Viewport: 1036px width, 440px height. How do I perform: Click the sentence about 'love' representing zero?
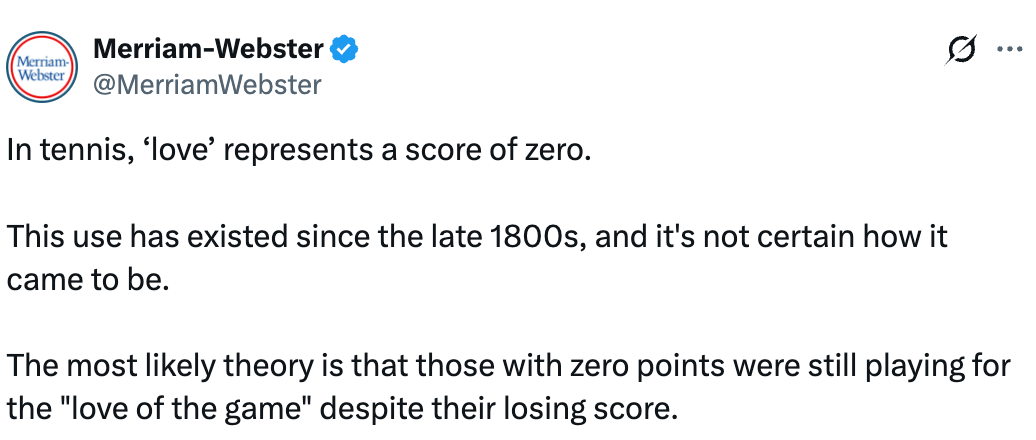pyautogui.click(x=300, y=153)
